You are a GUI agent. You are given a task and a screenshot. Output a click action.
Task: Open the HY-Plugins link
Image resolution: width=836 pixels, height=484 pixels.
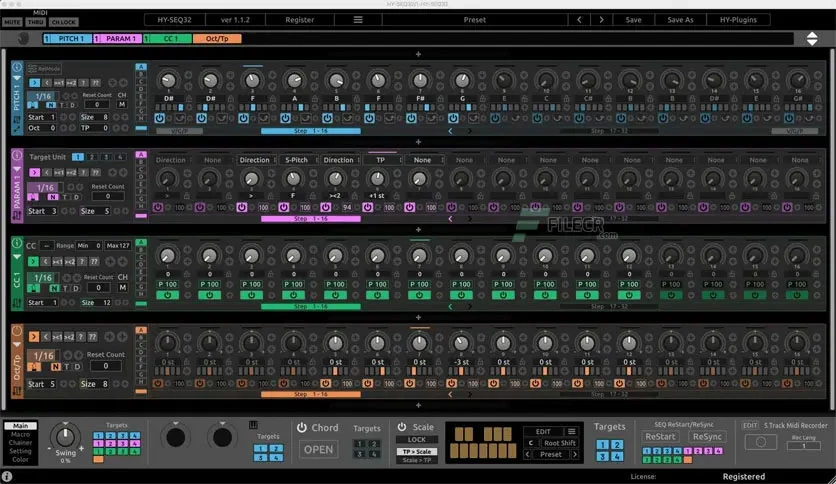[x=738, y=20]
